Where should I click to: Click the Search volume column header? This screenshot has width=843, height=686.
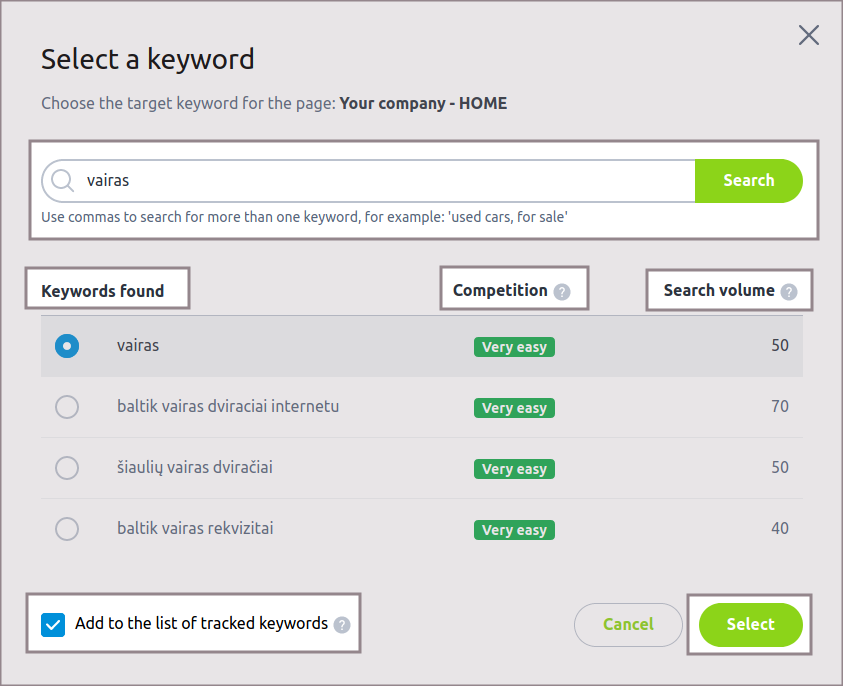click(719, 291)
